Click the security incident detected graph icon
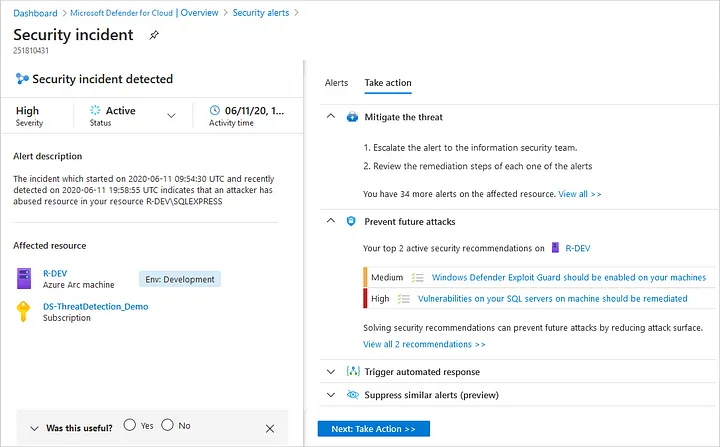 (22, 79)
